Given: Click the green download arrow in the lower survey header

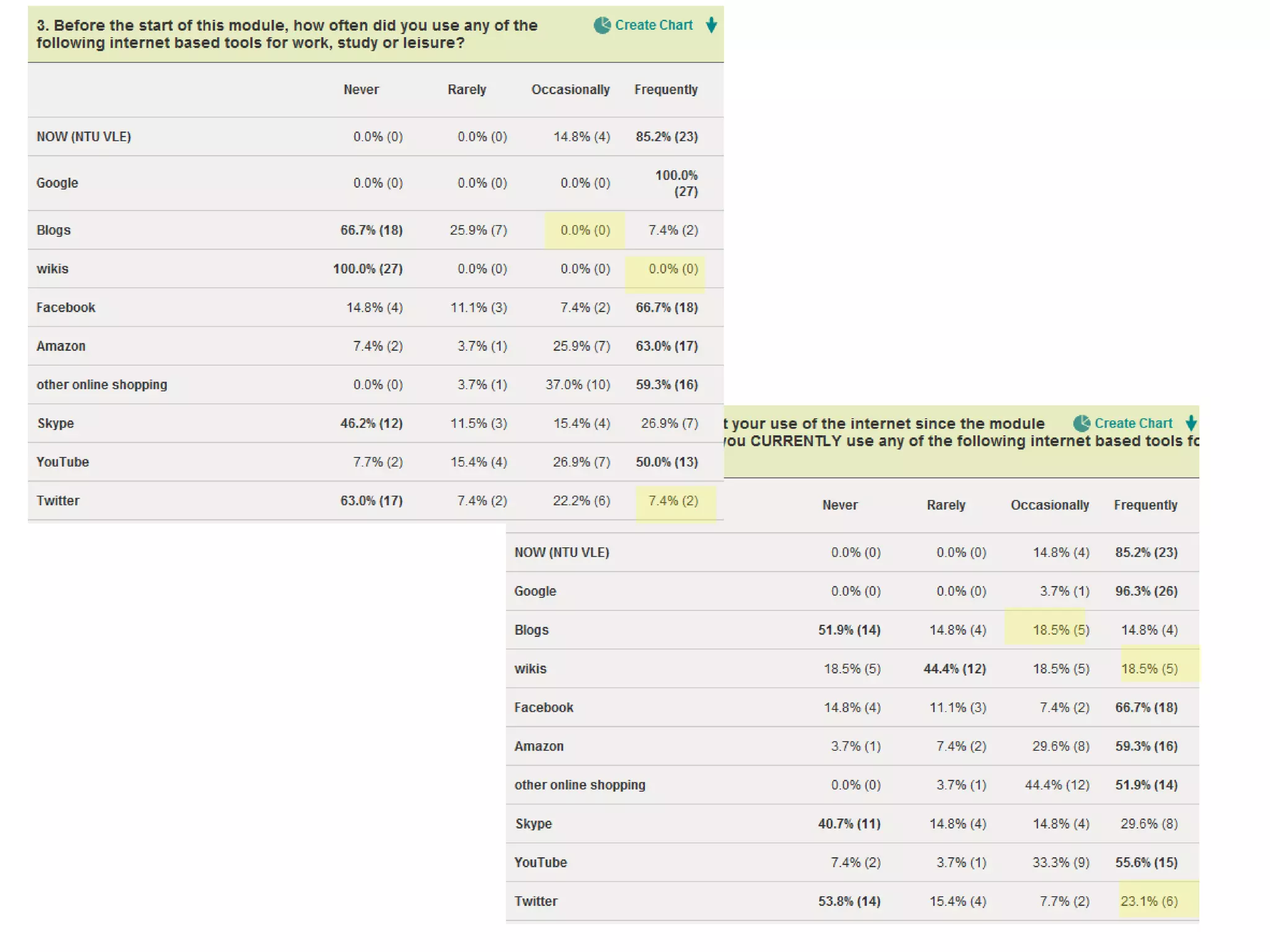Looking at the screenshot, I should click(x=1191, y=423).
